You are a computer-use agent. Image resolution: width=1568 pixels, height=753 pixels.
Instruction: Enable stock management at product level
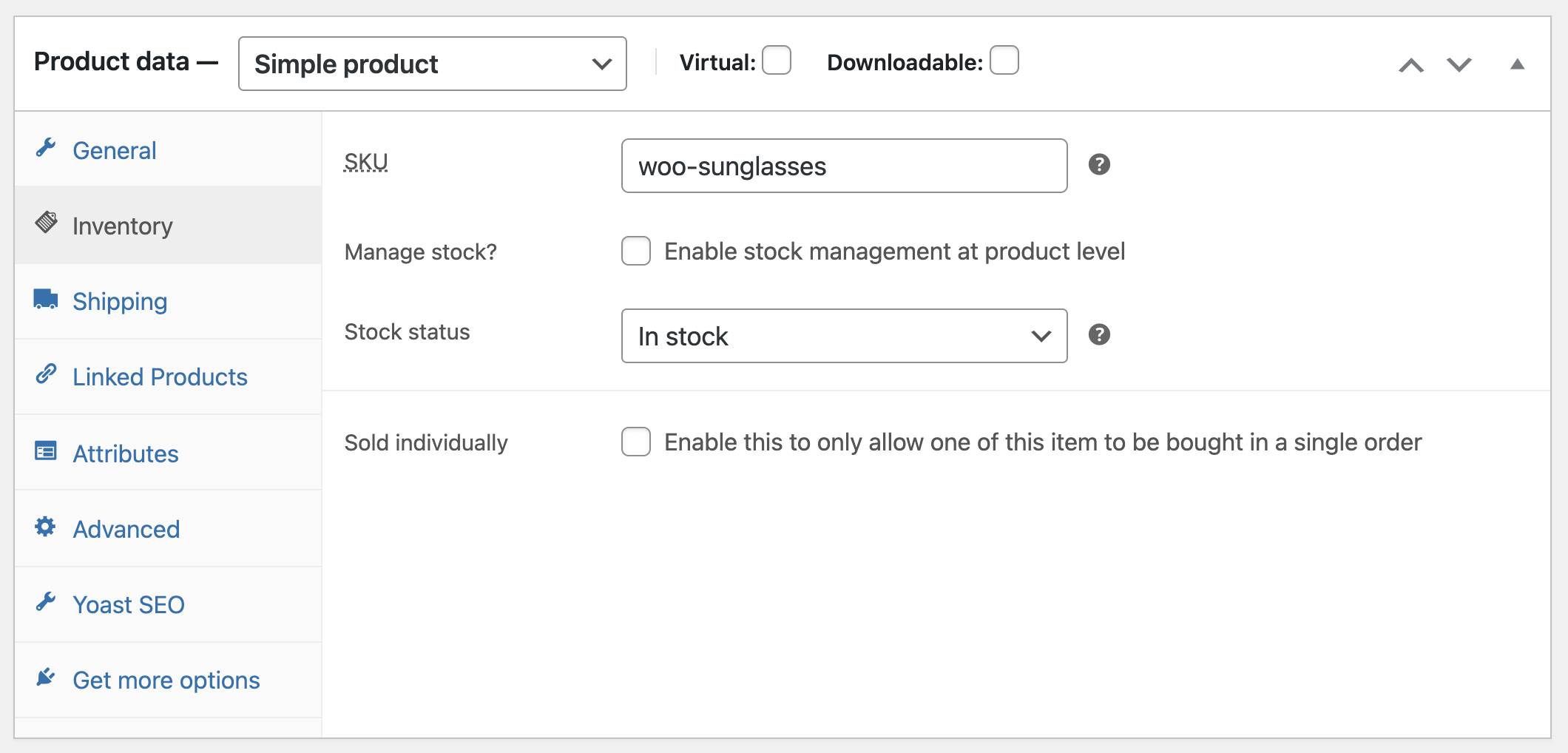pos(636,251)
